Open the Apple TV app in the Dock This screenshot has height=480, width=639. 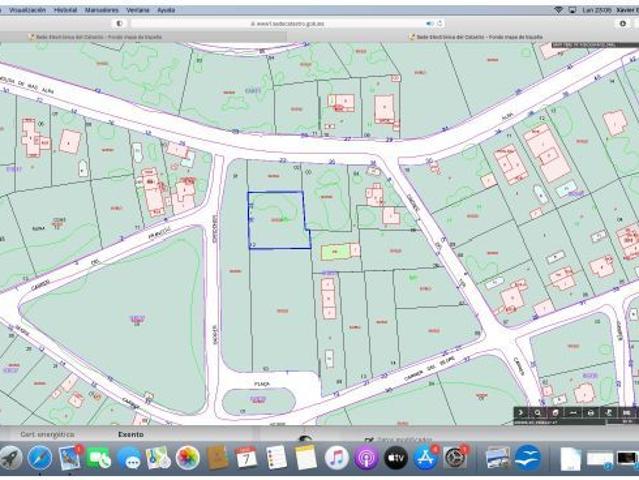(395, 458)
